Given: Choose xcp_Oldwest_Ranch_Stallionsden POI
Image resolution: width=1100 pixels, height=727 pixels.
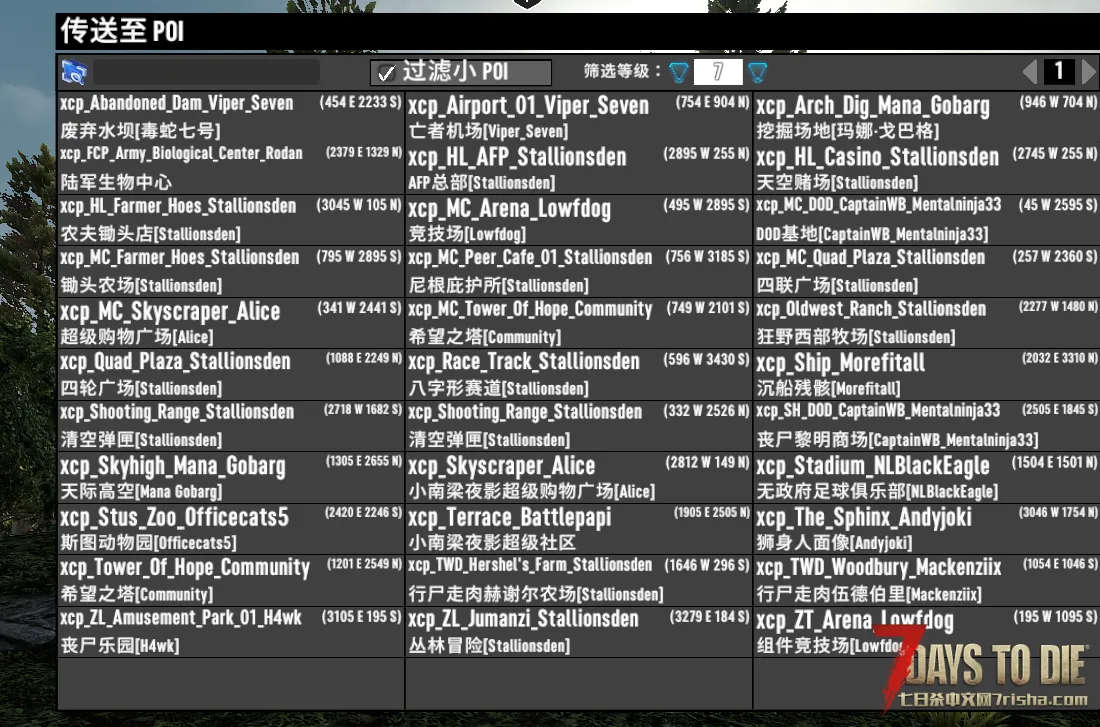Looking at the screenshot, I should point(927,324).
